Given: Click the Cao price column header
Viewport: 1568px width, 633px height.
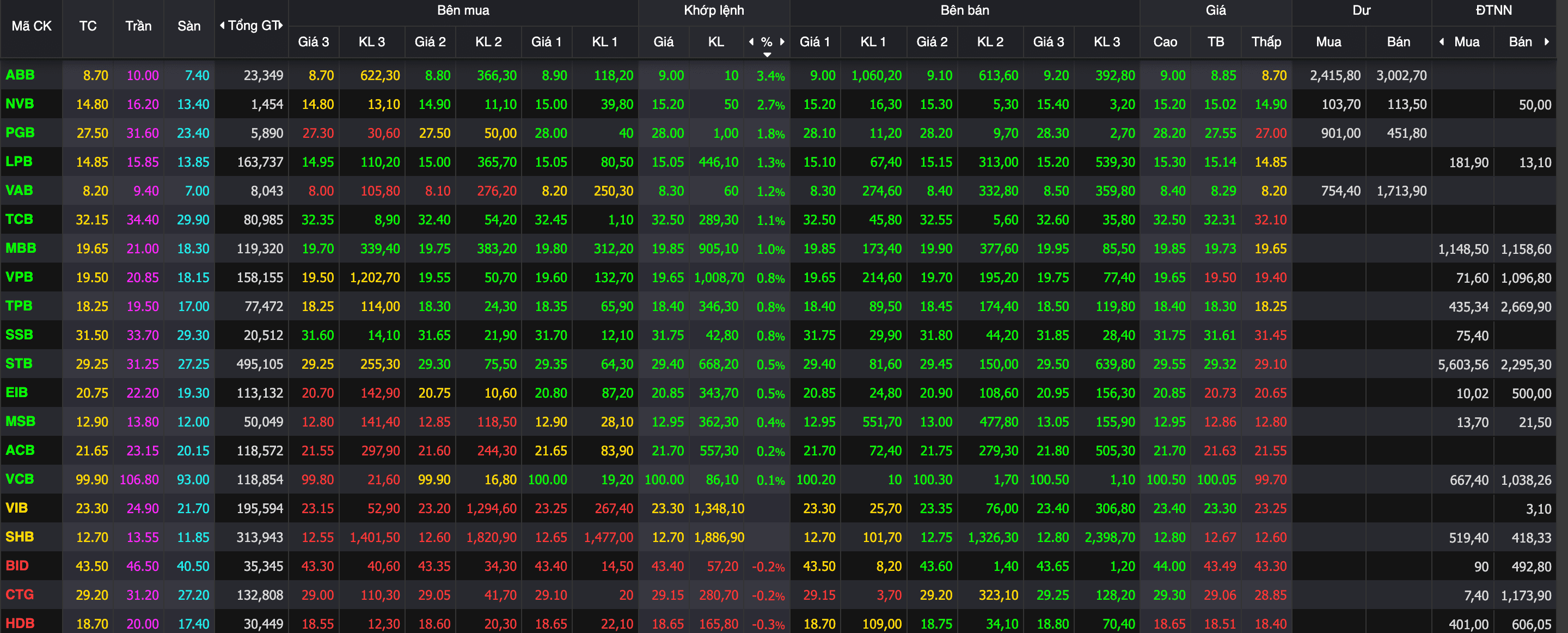Looking at the screenshot, I should pyautogui.click(x=1165, y=41).
